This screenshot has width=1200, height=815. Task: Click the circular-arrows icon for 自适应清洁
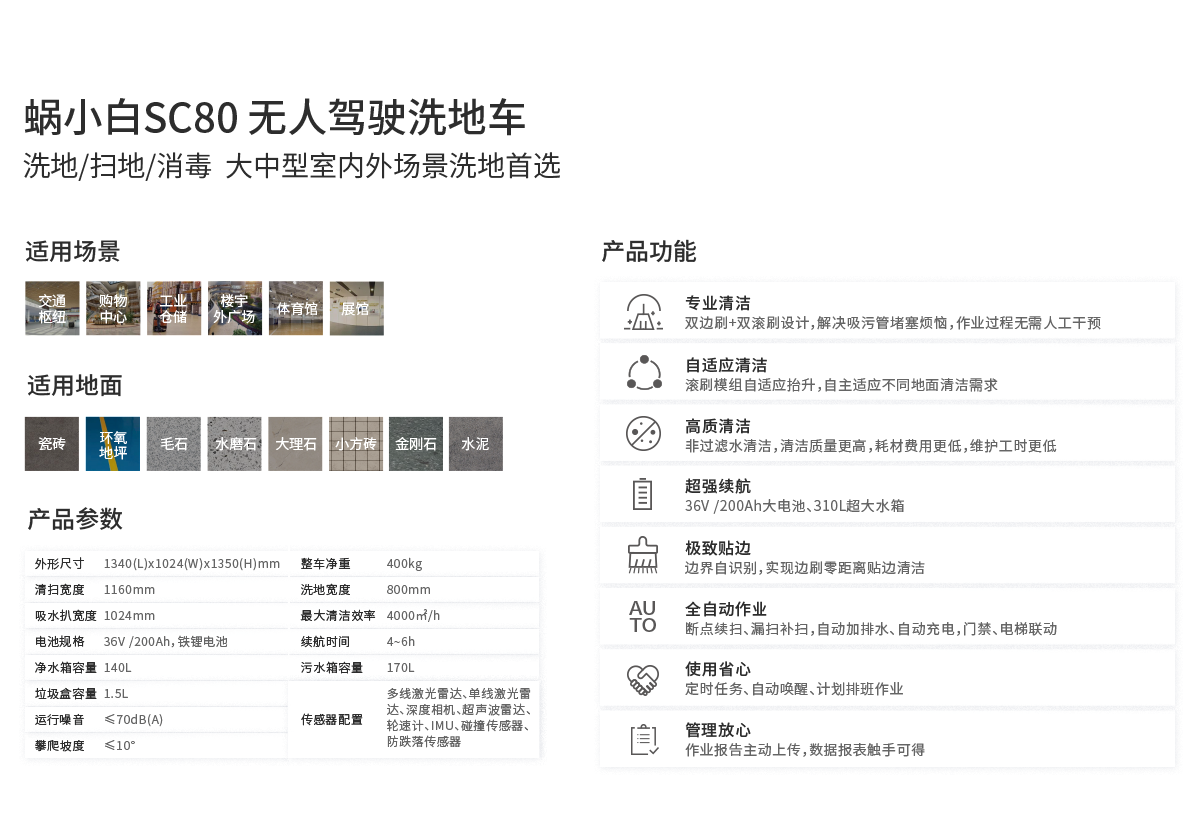click(x=644, y=373)
